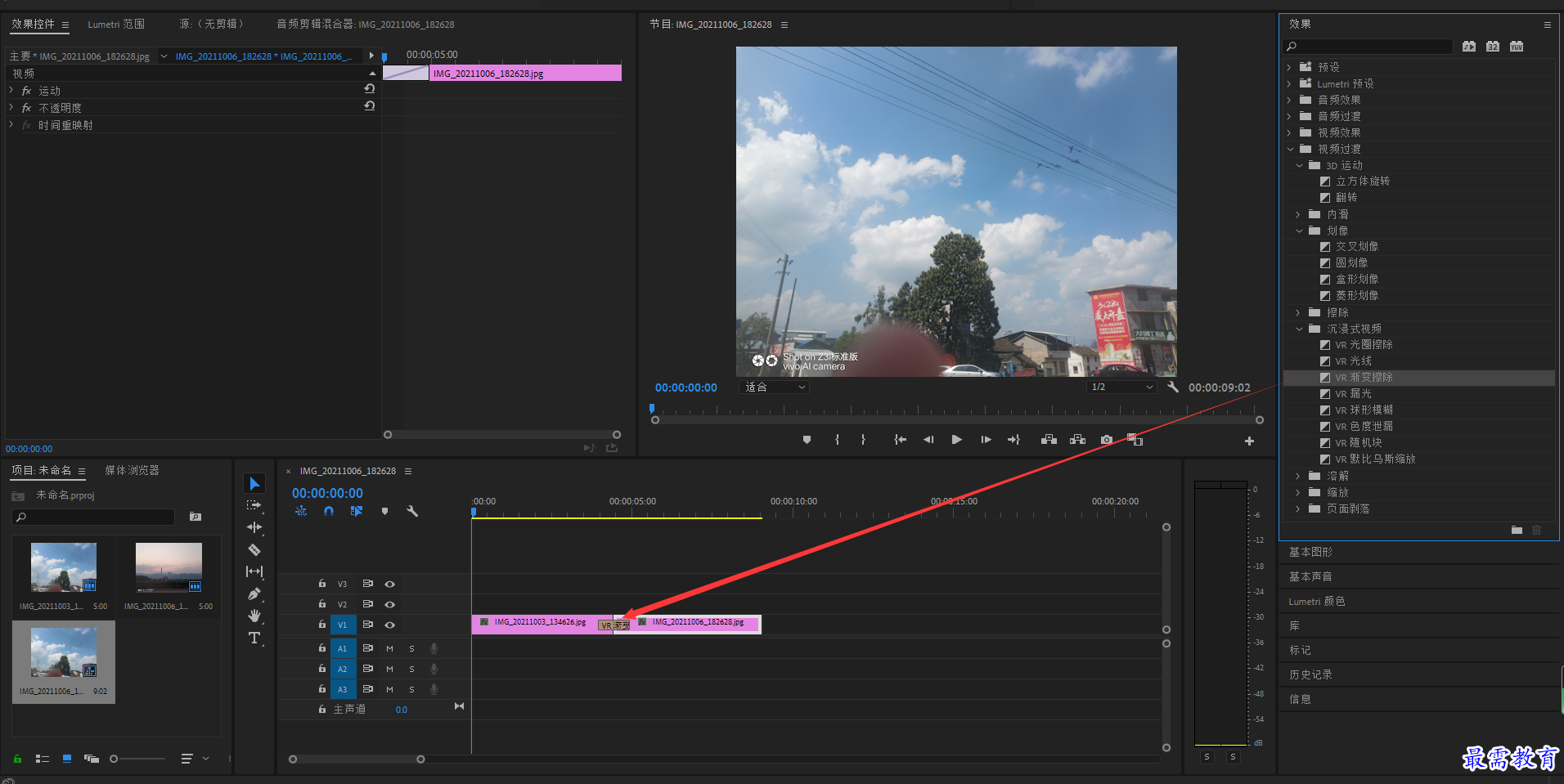Click the Lift button
The height and width of the screenshot is (784, 1564).
click(1049, 440)
